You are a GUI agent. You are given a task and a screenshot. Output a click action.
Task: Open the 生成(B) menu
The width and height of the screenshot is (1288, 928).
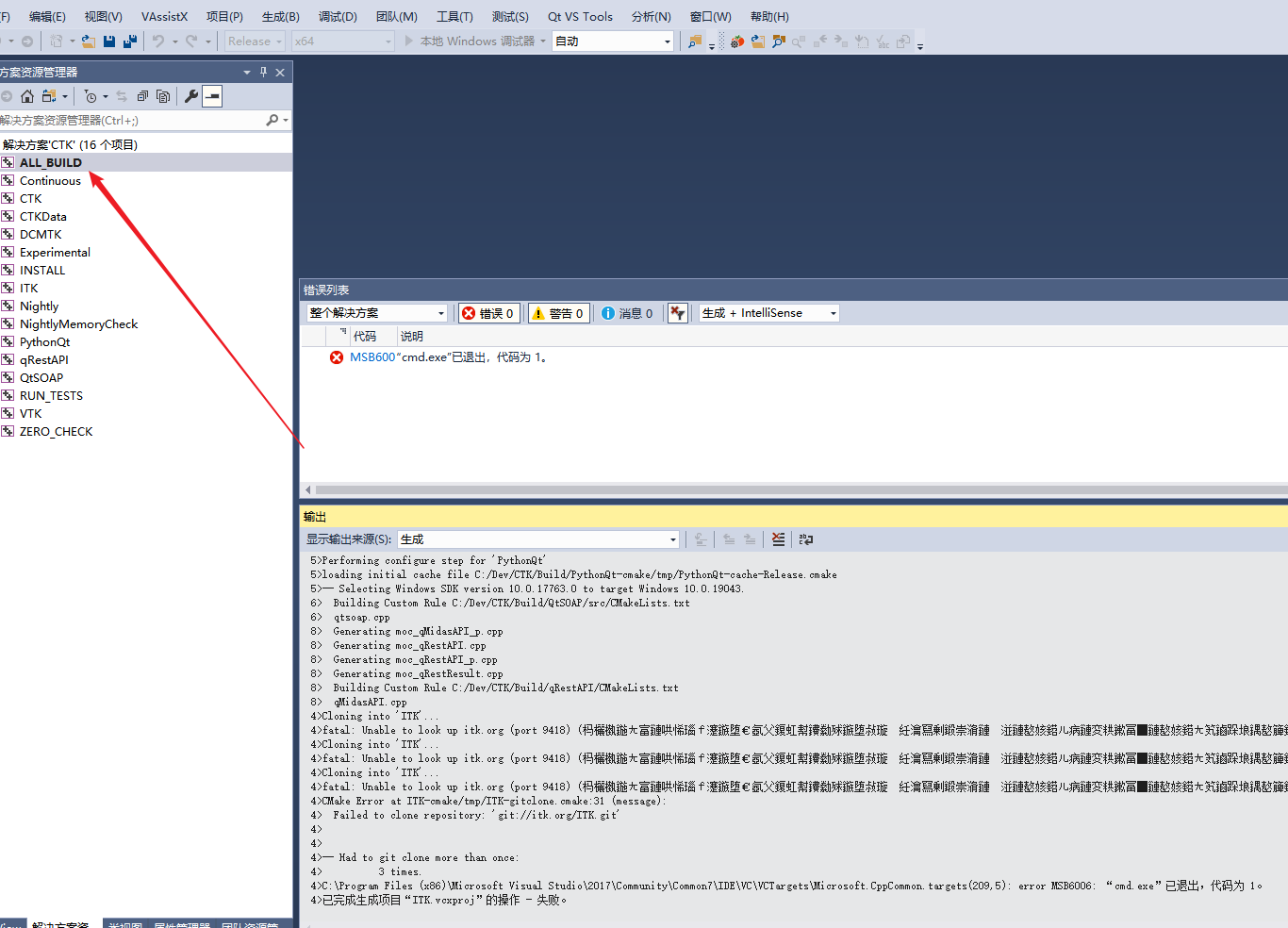pyautogui.click(x=280, y=16)
